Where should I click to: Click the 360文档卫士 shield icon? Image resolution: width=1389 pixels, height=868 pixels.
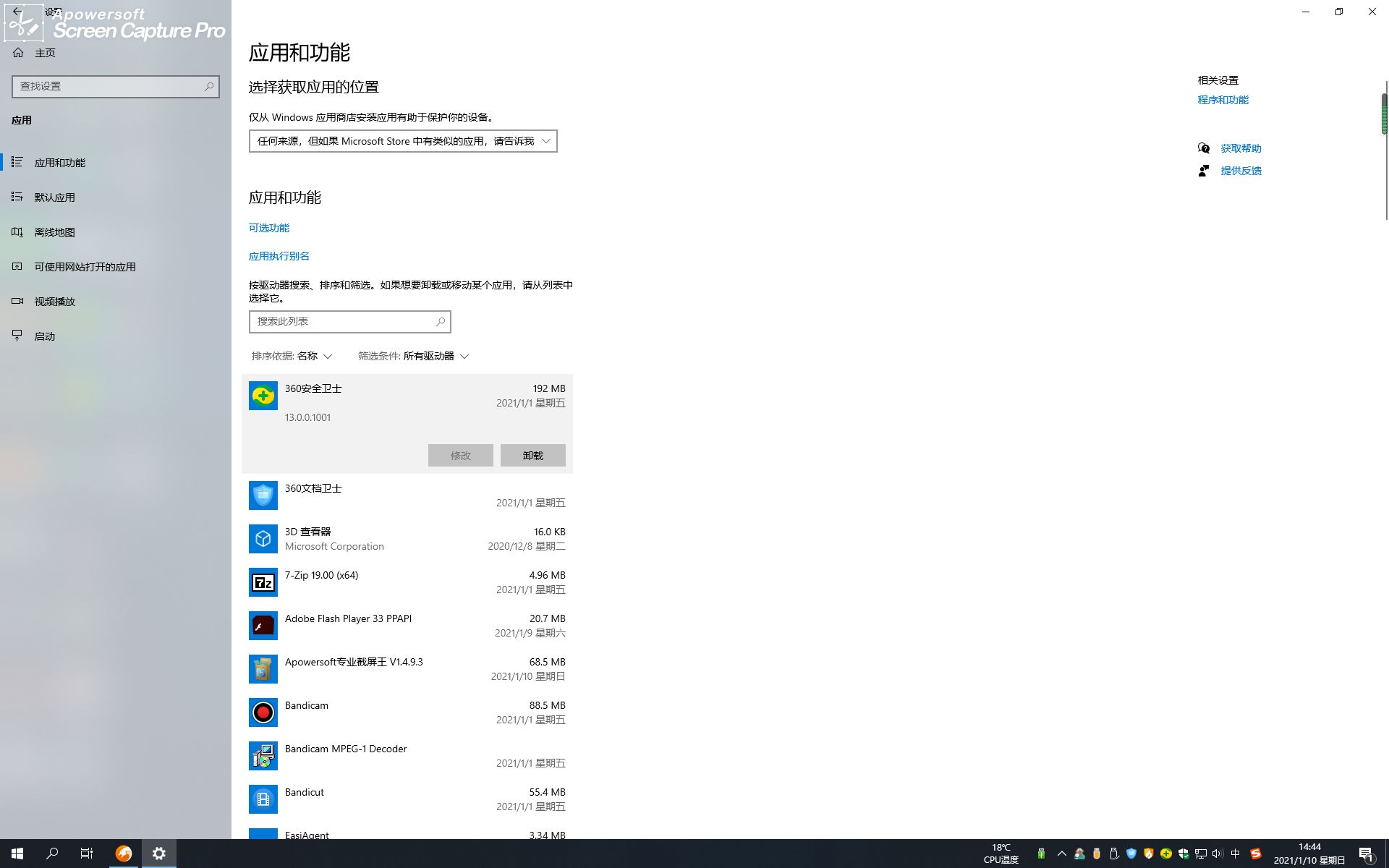263,495
